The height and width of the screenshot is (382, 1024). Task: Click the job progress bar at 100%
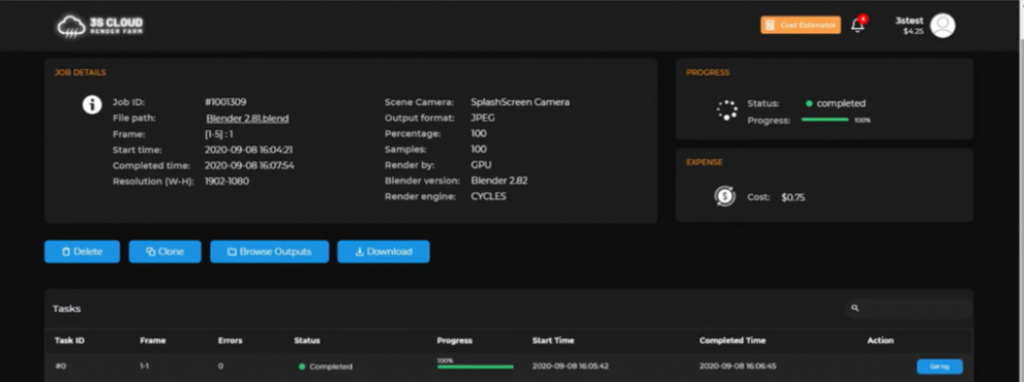pyautogui.click(x=825, y=120)
